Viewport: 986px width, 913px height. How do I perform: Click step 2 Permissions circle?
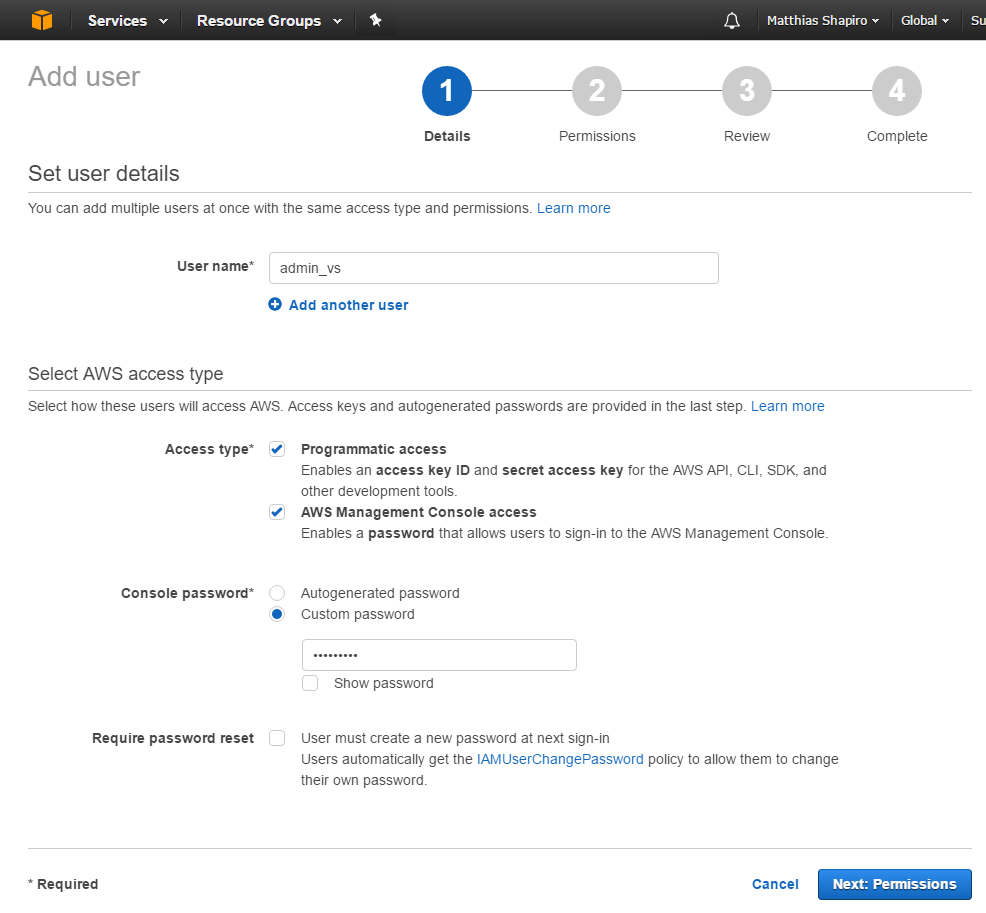point(597,92)
